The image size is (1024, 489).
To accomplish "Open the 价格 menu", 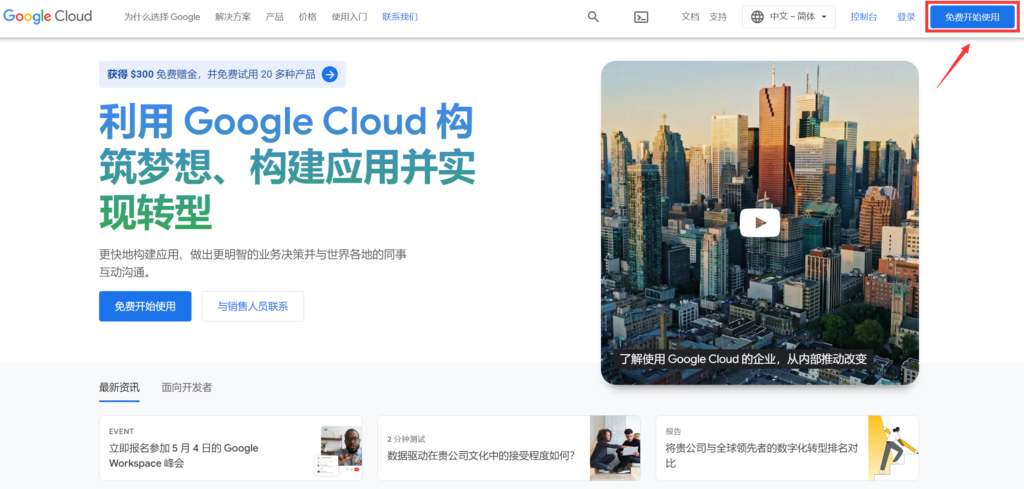I will [x=308, y=17].
